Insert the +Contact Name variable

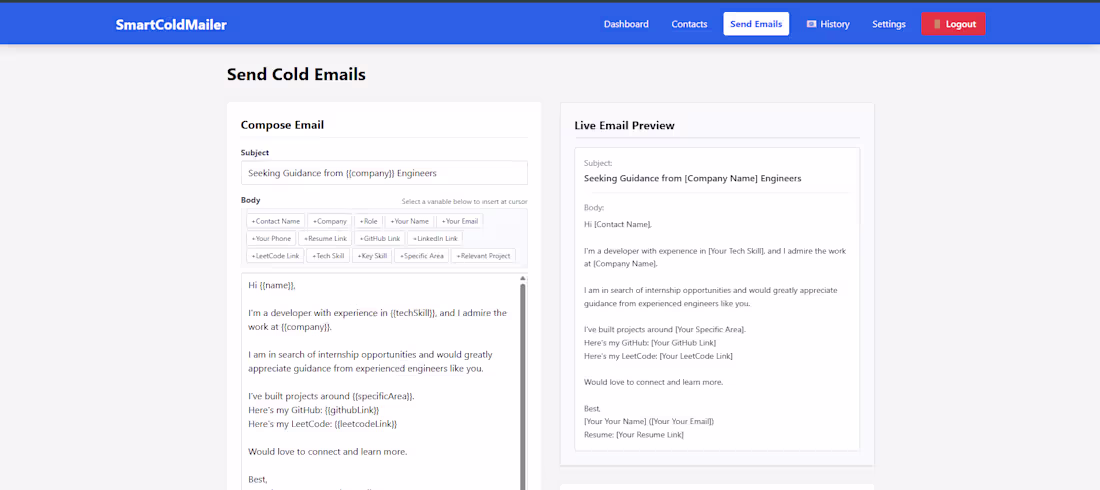click(x=276, y=221)
